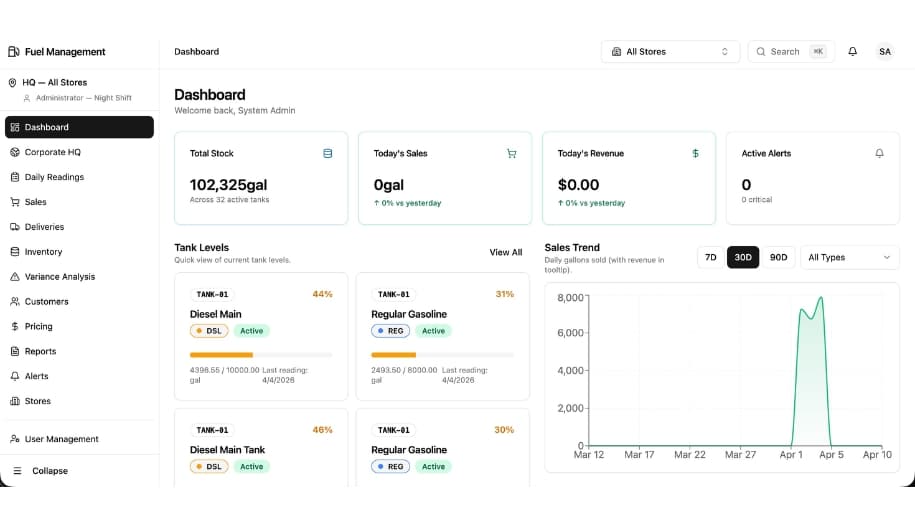This screenshot has height=525, width=915.
Task: Go to Dashboard in sidebar
Action: click(79, 127)
